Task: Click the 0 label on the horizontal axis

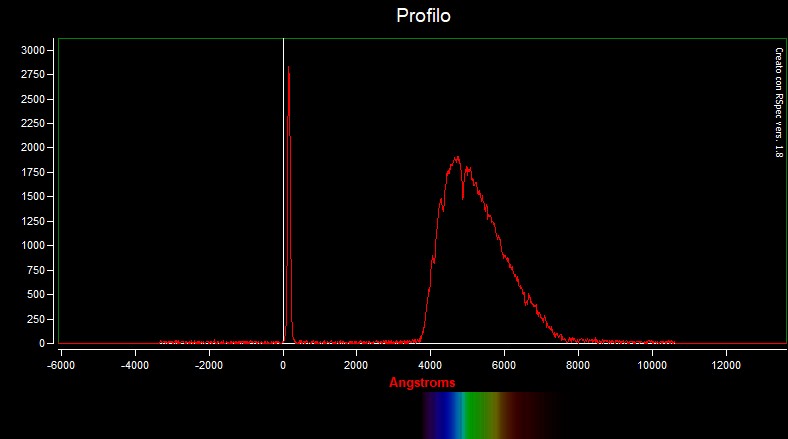Action: [x=284, y=365]
